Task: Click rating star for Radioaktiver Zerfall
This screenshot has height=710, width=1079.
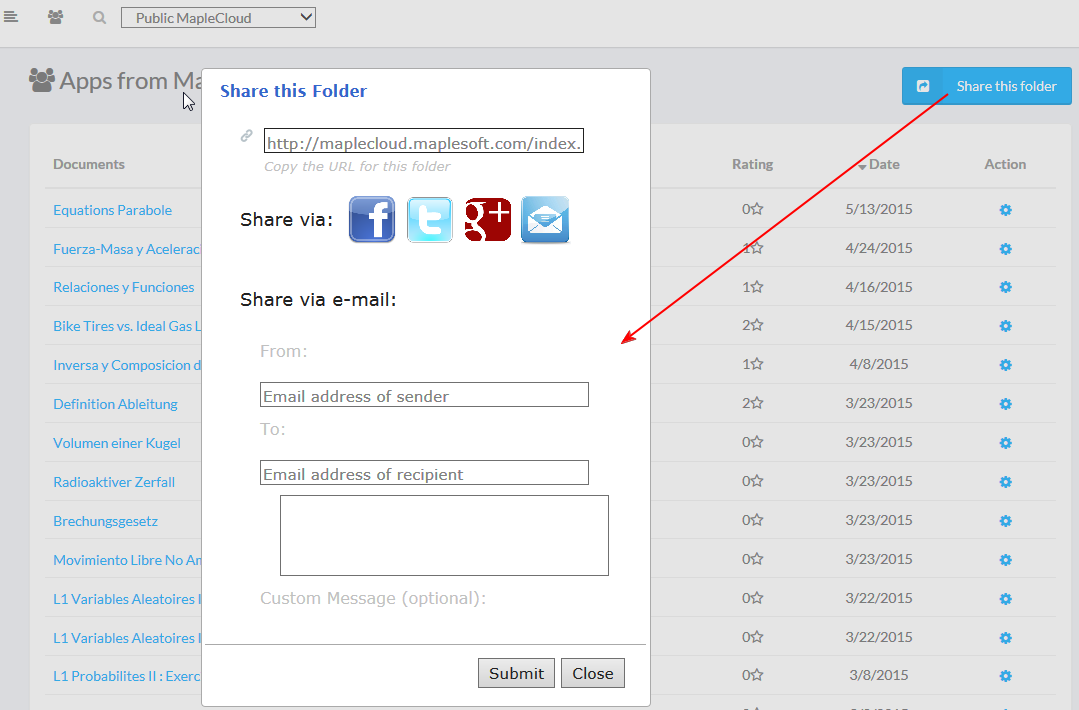Action: [x=757, y=480]
